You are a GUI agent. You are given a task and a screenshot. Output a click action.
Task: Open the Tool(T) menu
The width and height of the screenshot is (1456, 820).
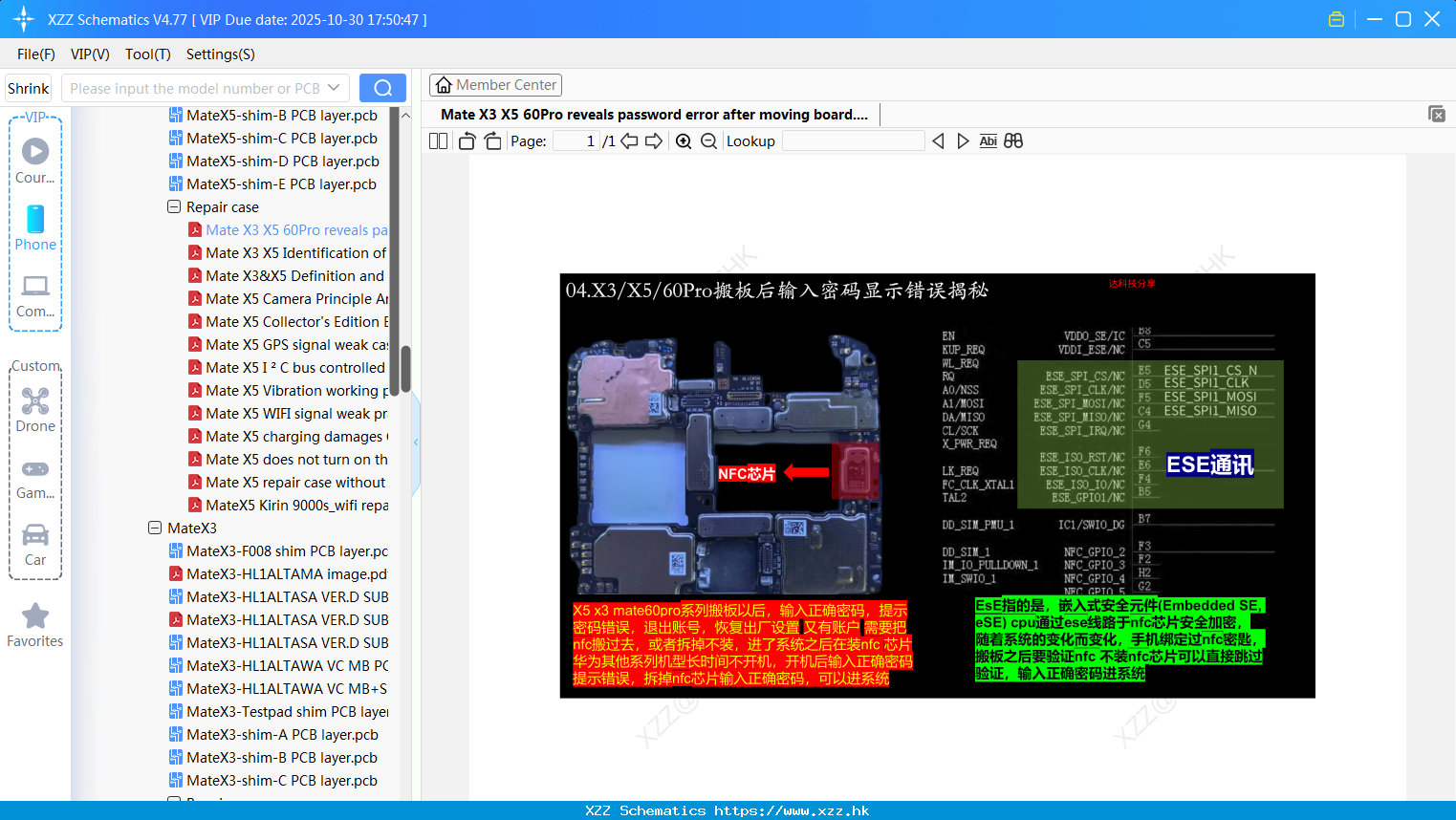click(x=147, y=54)
